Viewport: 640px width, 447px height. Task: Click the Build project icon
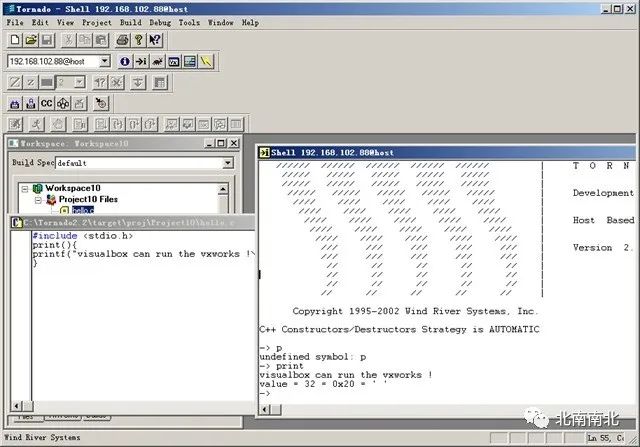pyautogui.click(x=15, y=104)
